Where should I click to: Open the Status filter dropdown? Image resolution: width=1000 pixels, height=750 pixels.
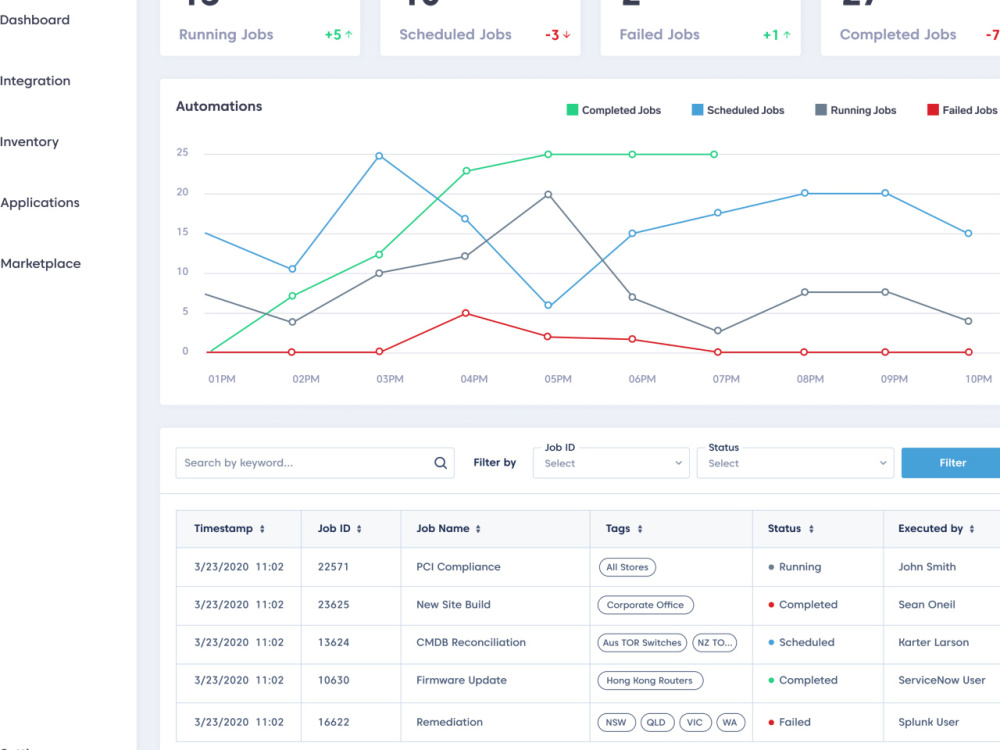pos(795,463)
